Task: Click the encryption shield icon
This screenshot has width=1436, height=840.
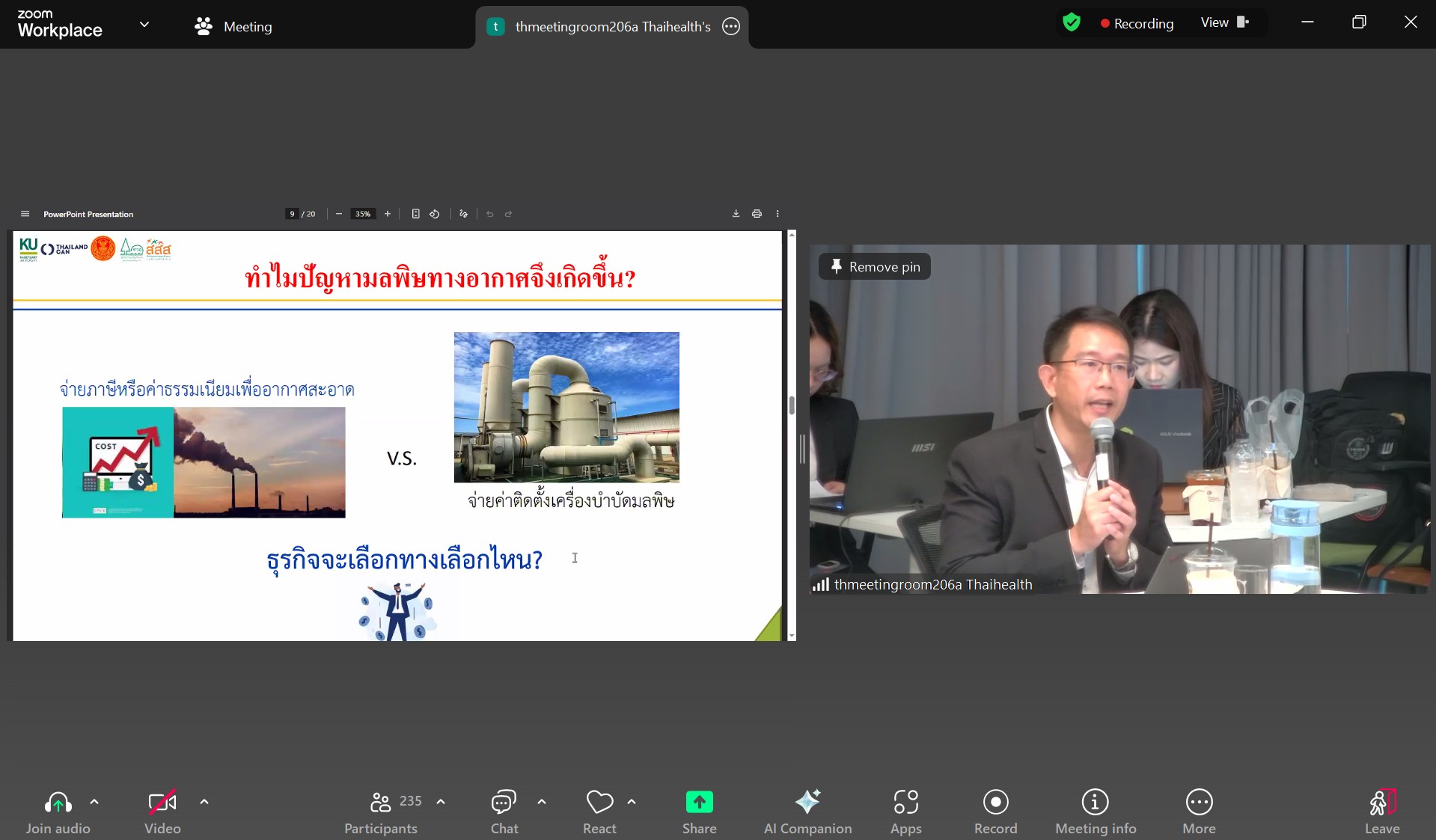Action: (1072, 22)
